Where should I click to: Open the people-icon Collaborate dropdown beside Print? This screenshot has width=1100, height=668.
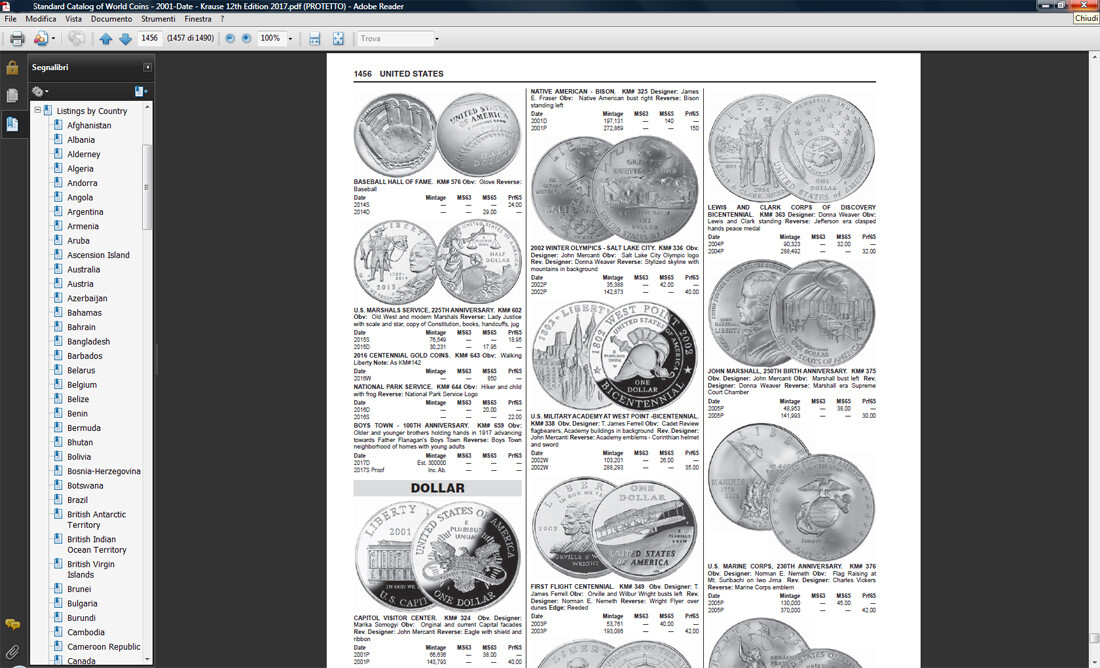(43, 39)
